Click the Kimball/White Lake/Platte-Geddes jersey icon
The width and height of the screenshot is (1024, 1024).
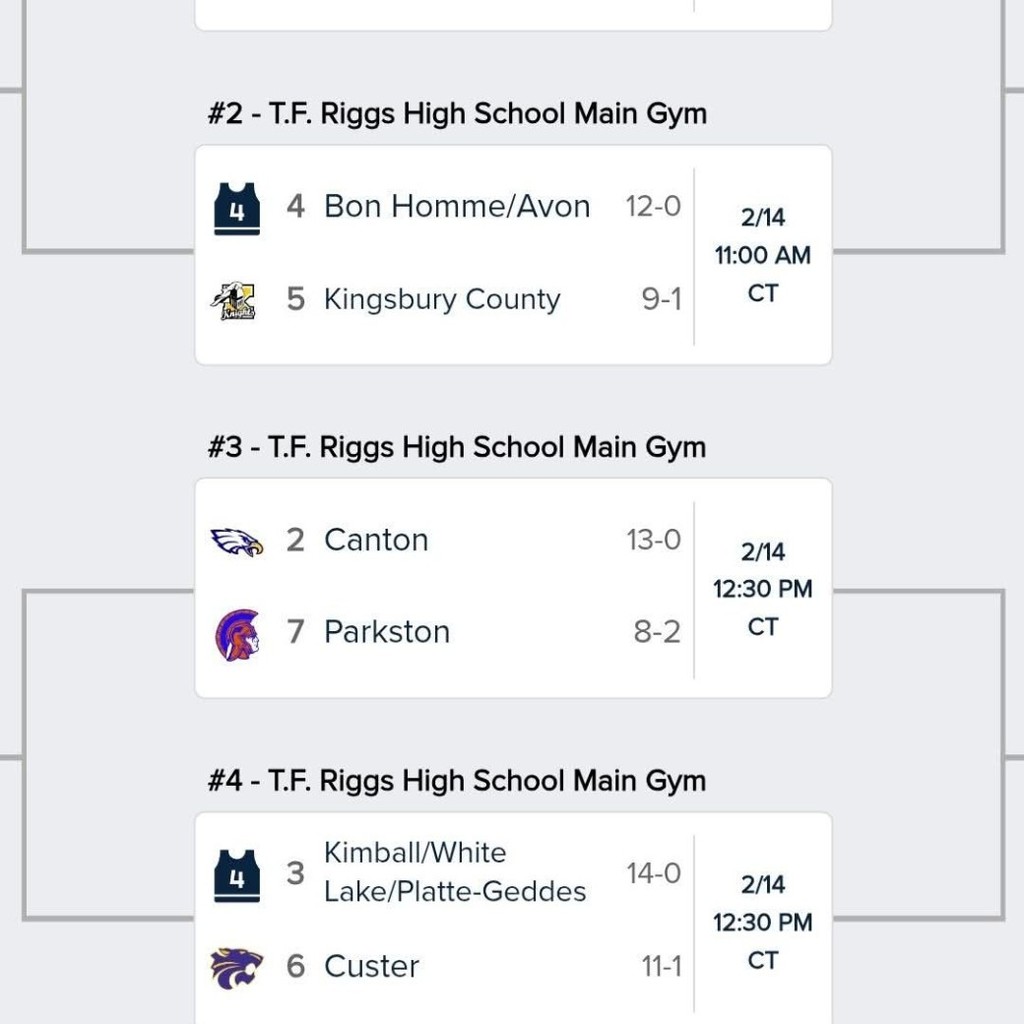point(237,875)
